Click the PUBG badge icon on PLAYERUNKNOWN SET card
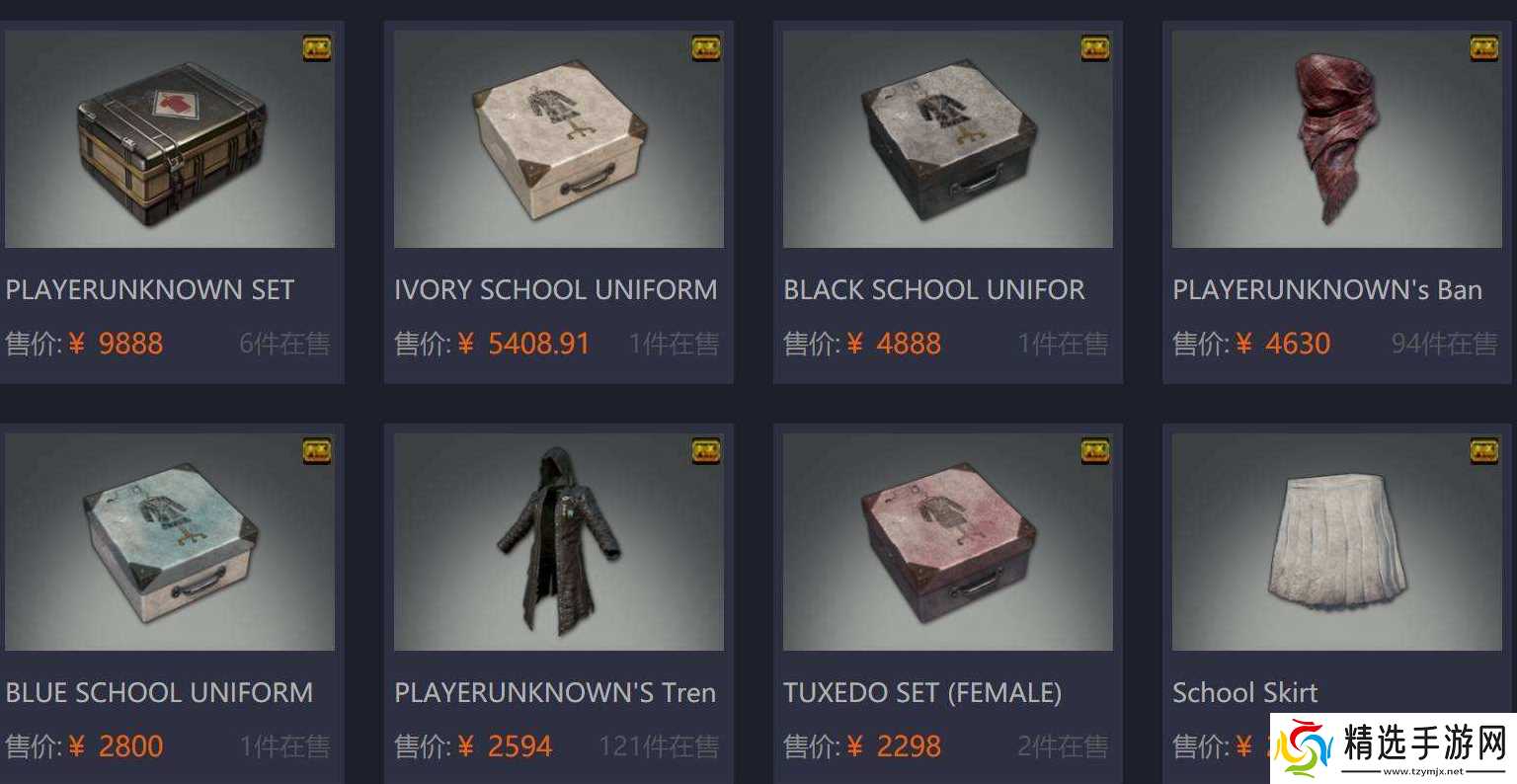 pos(316,47)
